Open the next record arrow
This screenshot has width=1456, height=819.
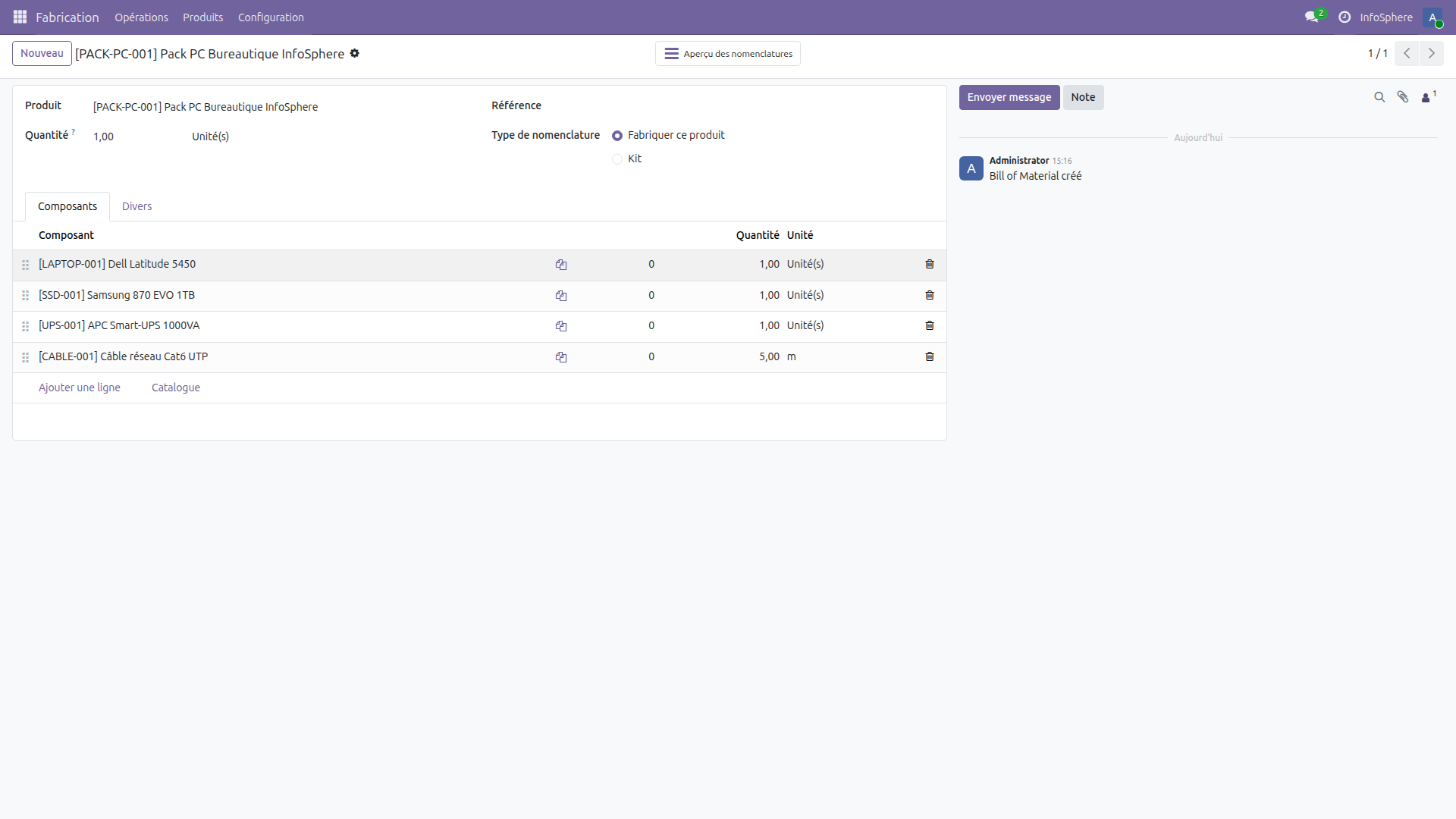click(x=1432, y=53)
